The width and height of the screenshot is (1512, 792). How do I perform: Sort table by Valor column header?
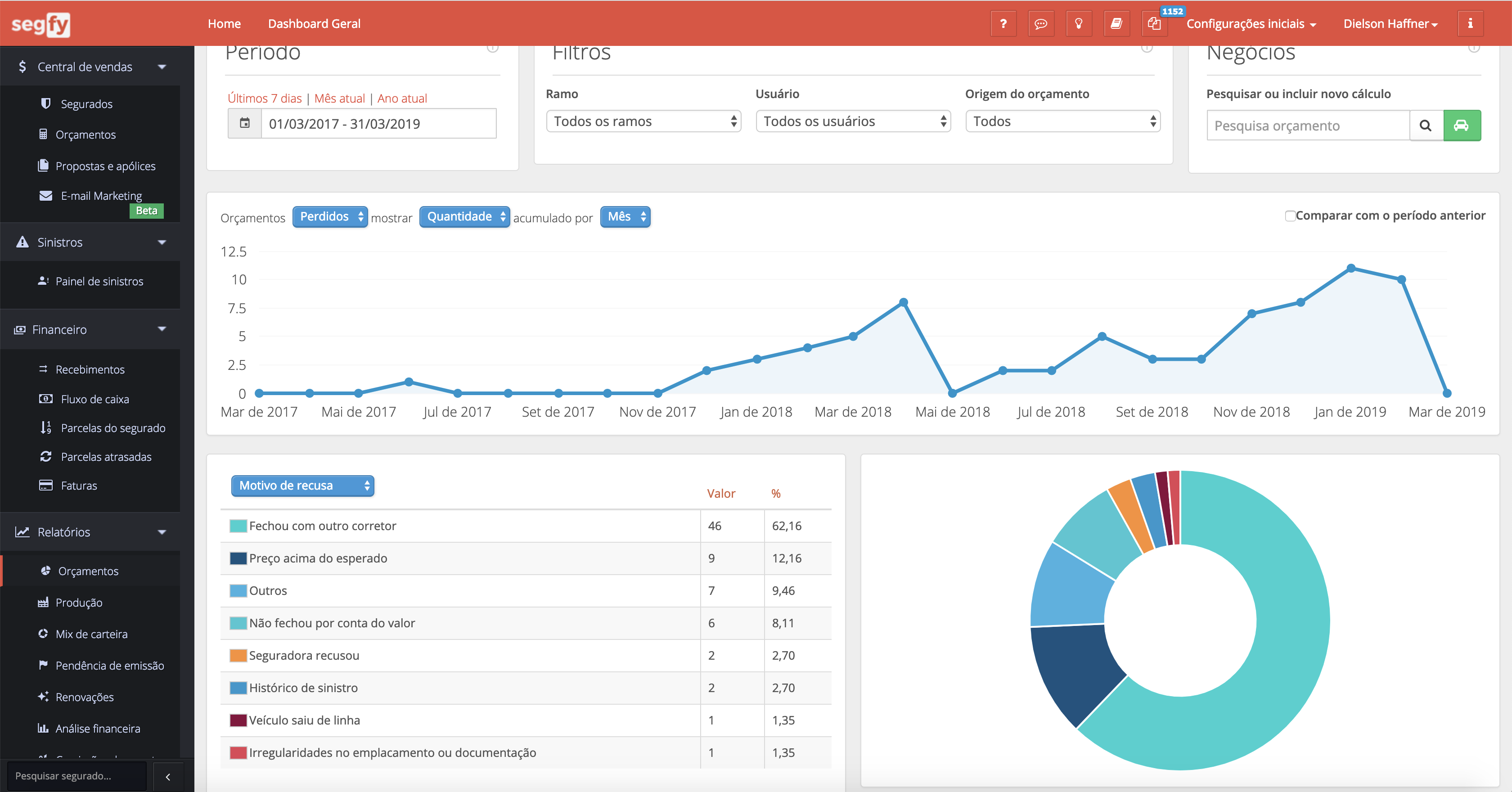(x=721, y=493)
